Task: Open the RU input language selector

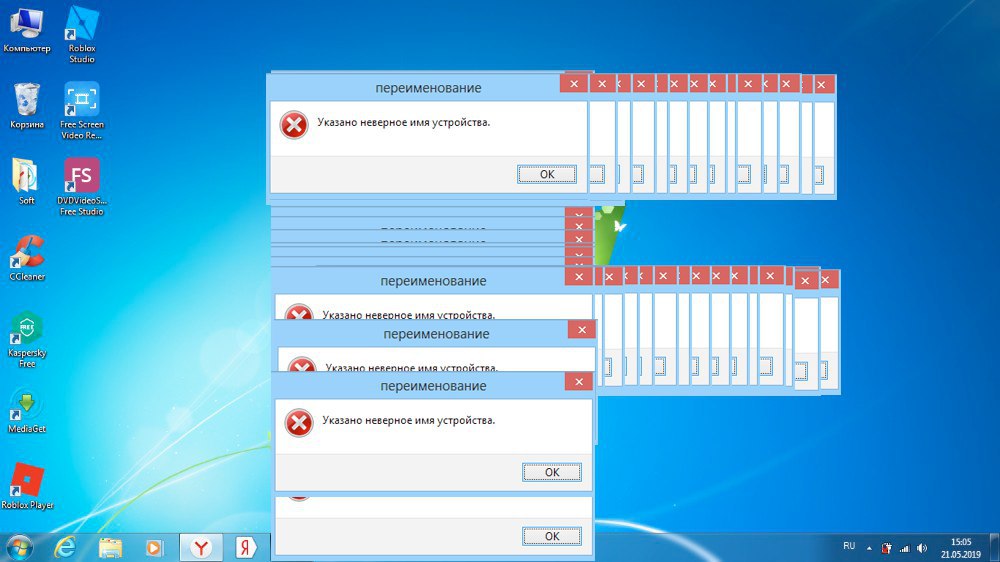Action: (x=849, y=546)
